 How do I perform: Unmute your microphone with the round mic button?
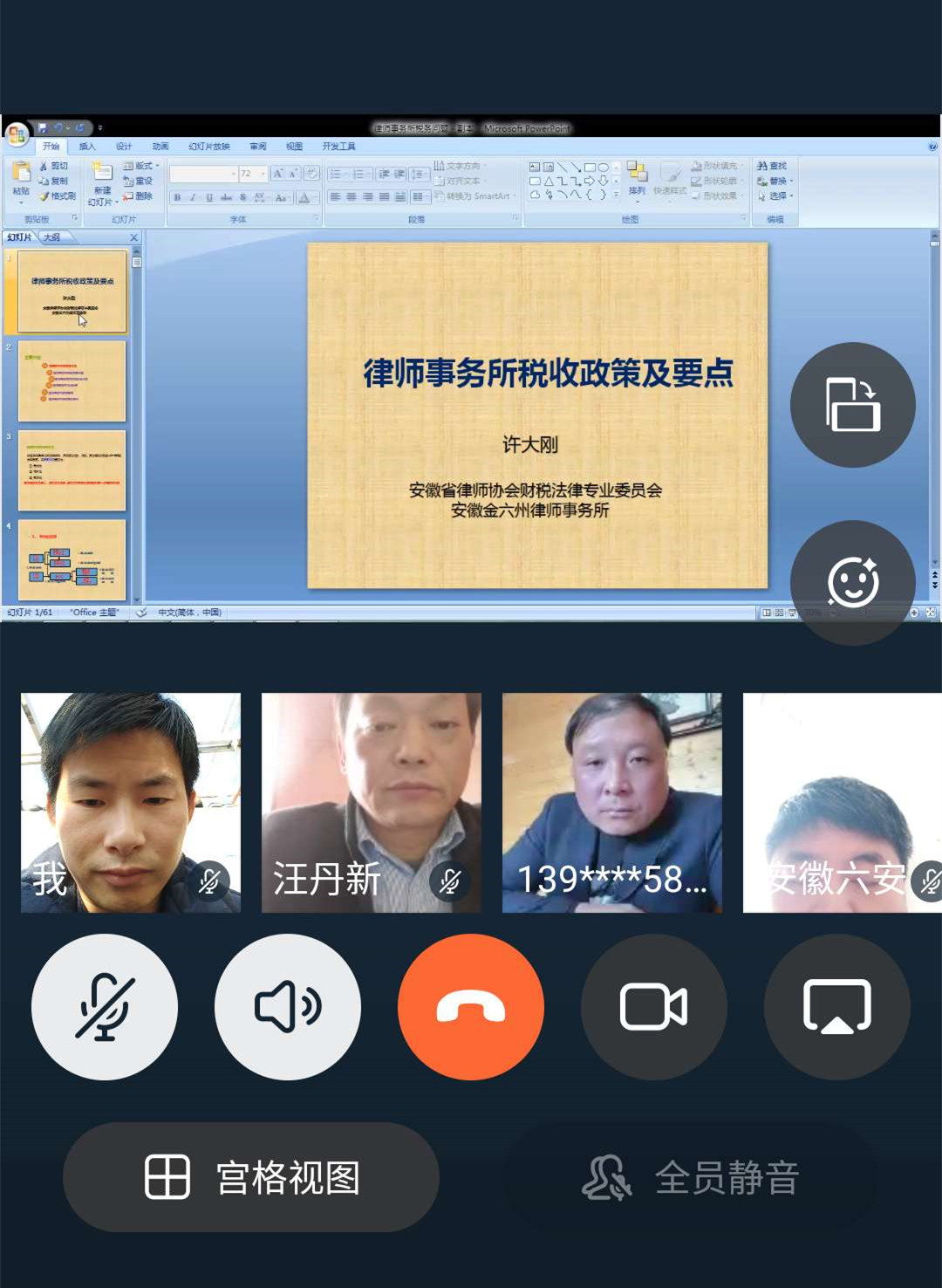105,1007
